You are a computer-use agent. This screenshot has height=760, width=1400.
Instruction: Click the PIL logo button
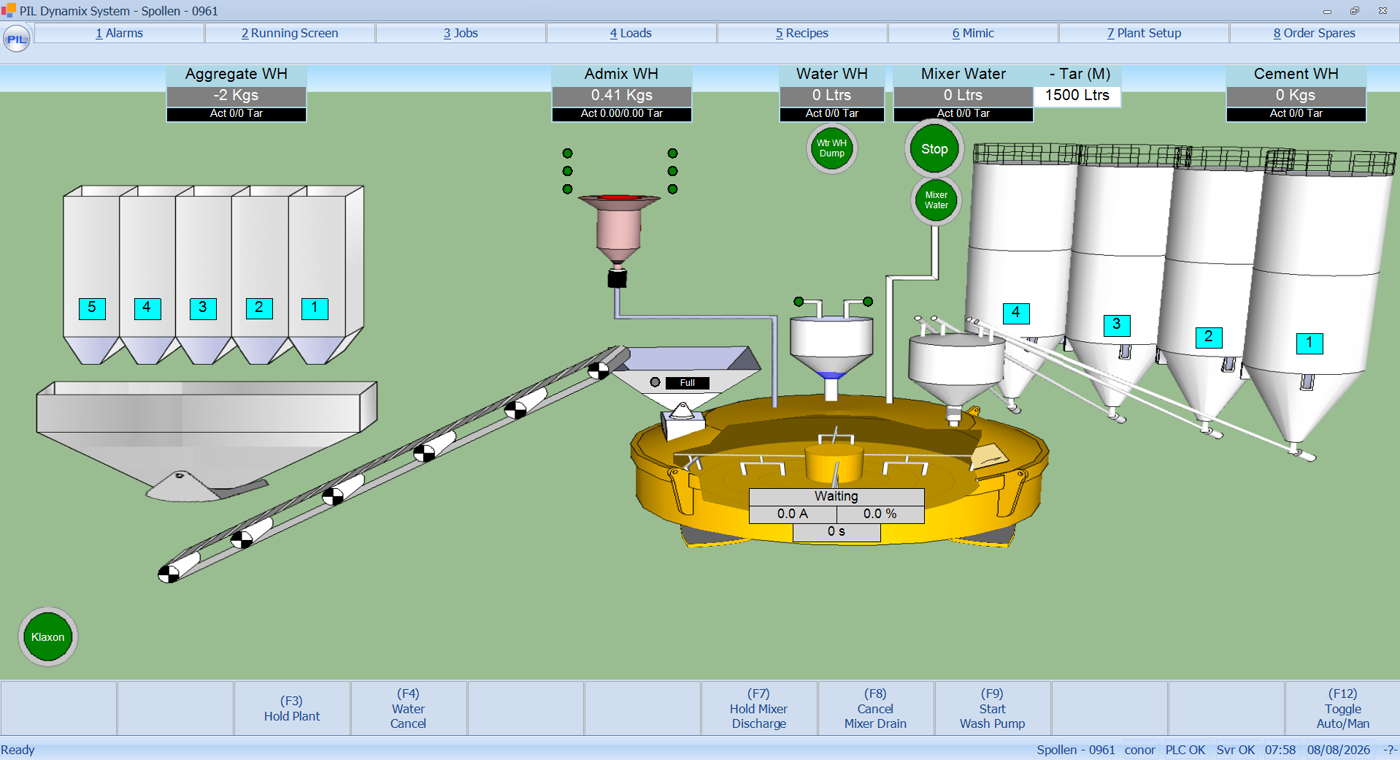[17, 39]
